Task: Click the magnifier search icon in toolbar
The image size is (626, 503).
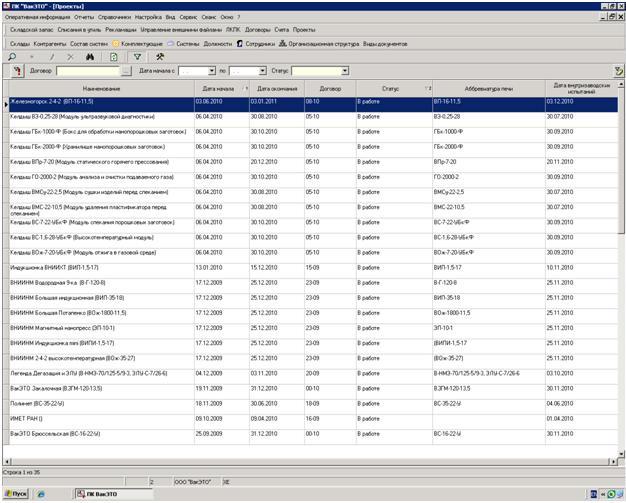Action: (12, 57)
